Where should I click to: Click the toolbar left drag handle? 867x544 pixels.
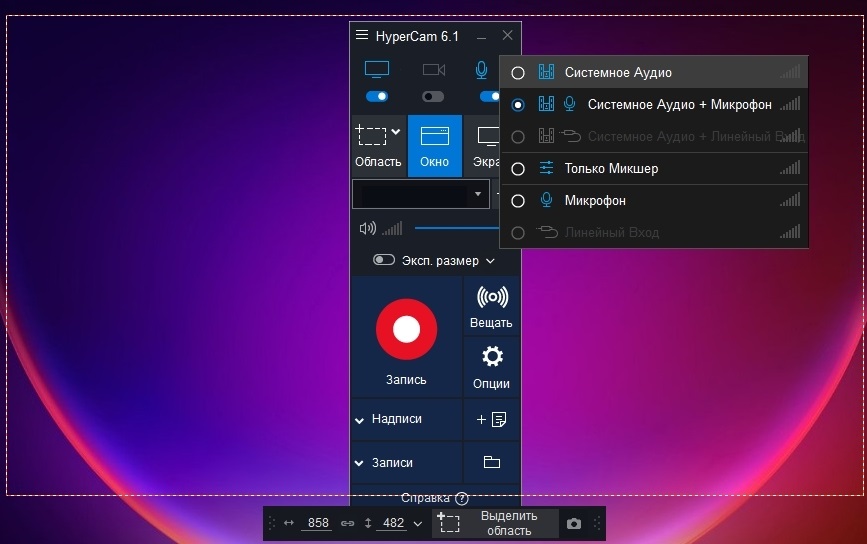coord(271,523)
